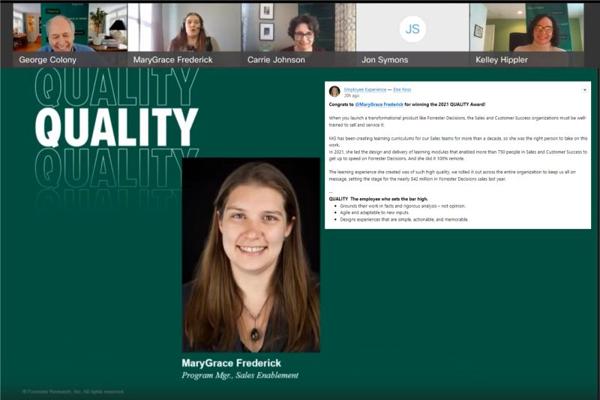Open the @MaryGrace Frederick mention link

point(377,104)
